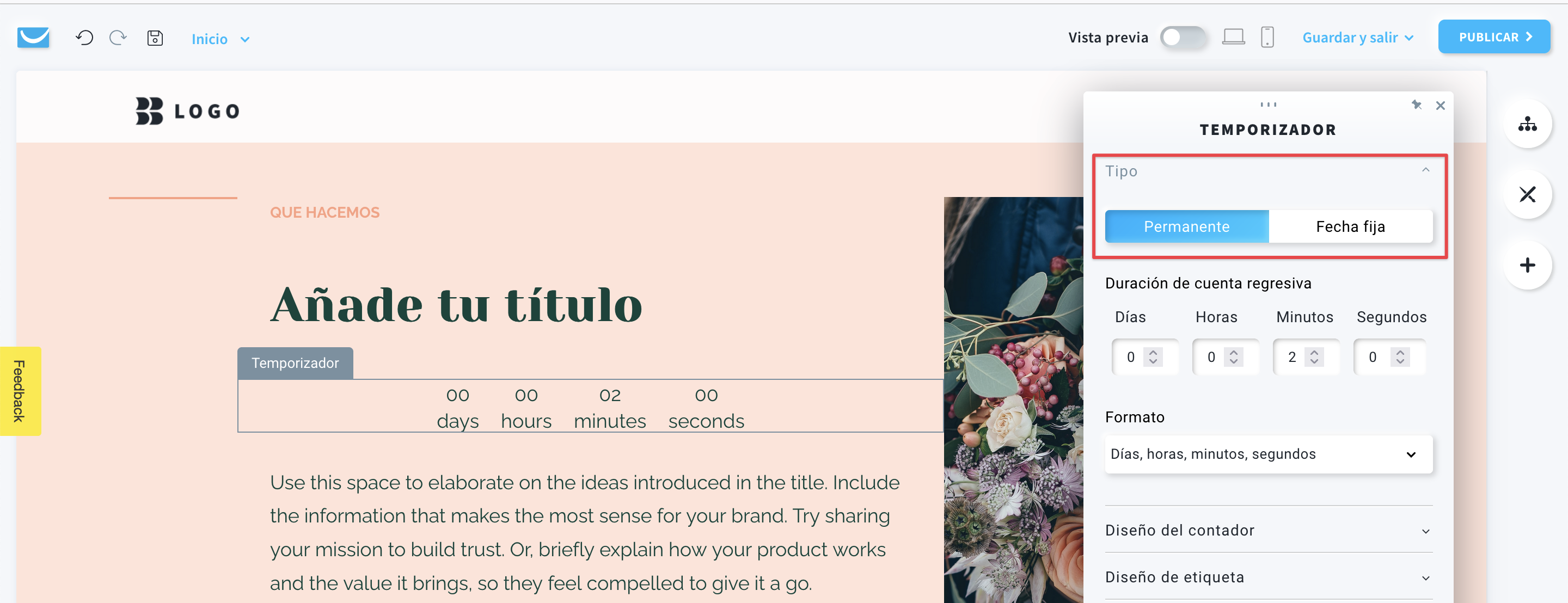Switch to mobile phone view icon
Screen dimensions: 1568x603
click(1267, 37)
